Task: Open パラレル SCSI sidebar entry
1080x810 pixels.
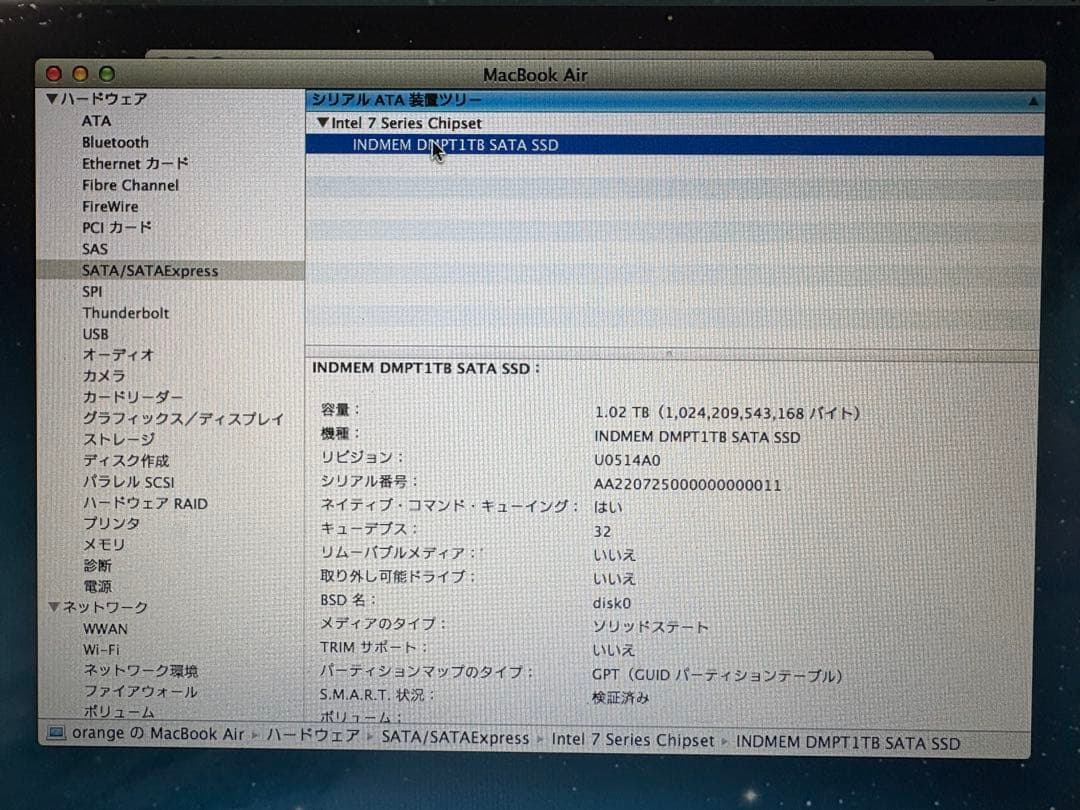Action: [x=129, y=482]
